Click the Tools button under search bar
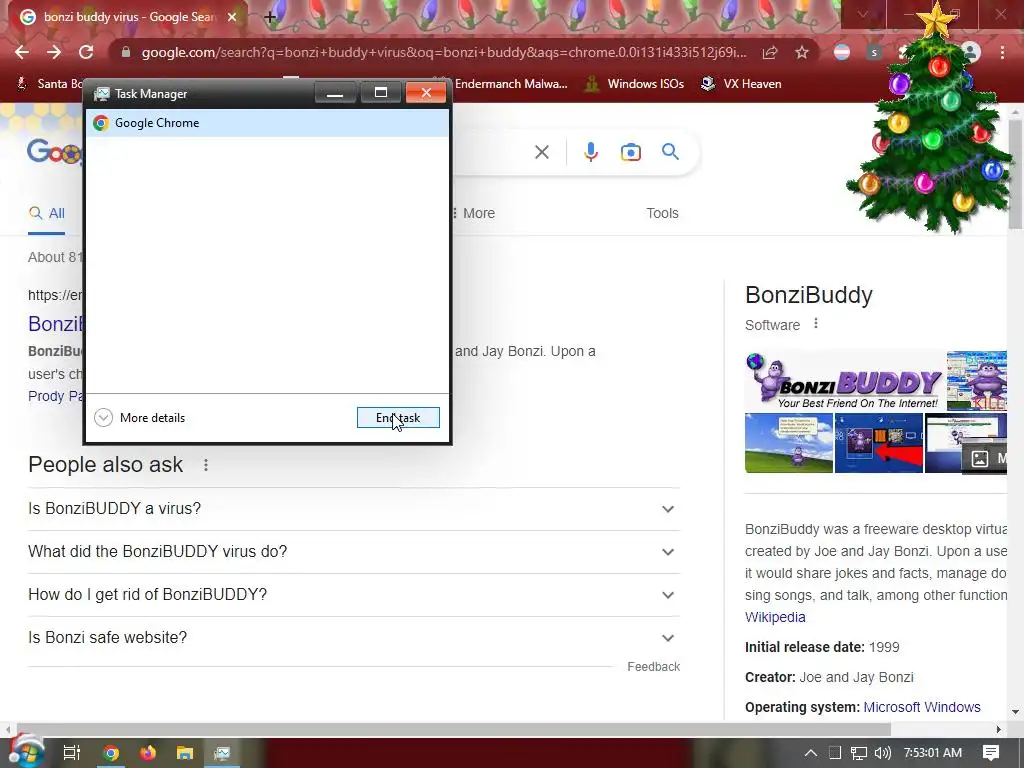 click(x=662, y=213)
